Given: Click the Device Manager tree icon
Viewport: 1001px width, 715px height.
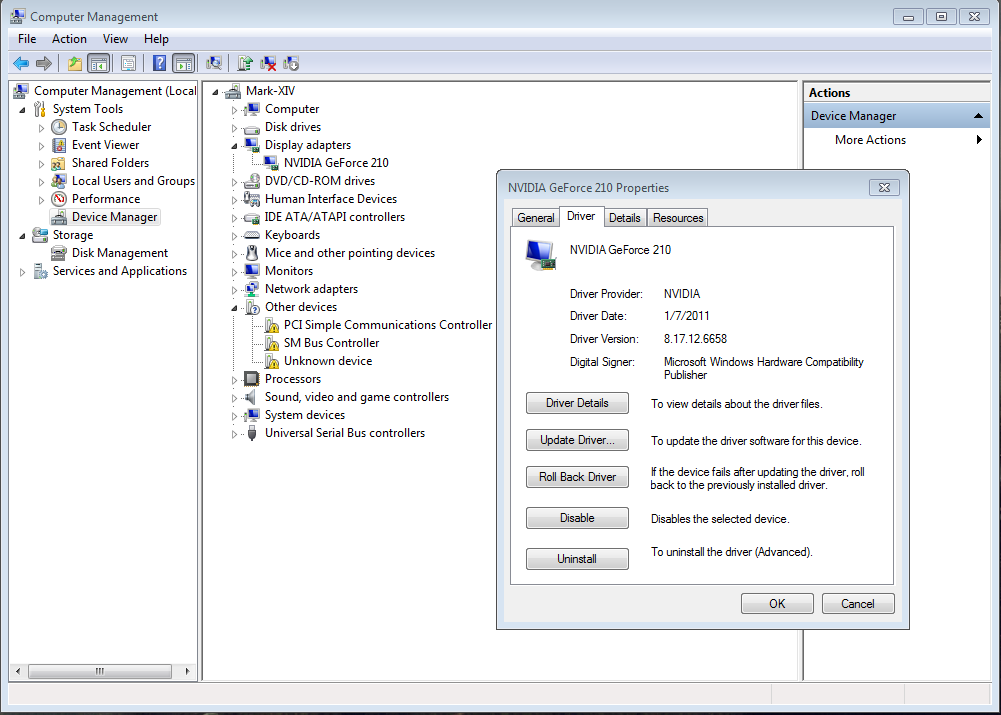Looking at the screenshot, I should (x=59, y=217).
